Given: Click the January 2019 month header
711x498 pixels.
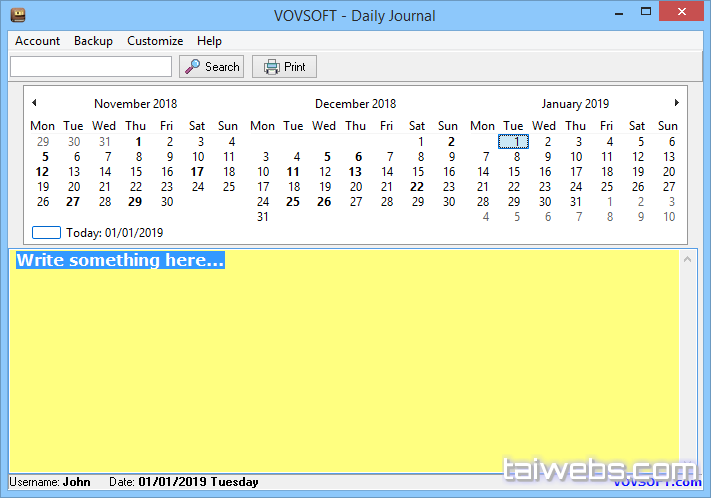Looking at the screenshot, I should (x=575, y=104).
